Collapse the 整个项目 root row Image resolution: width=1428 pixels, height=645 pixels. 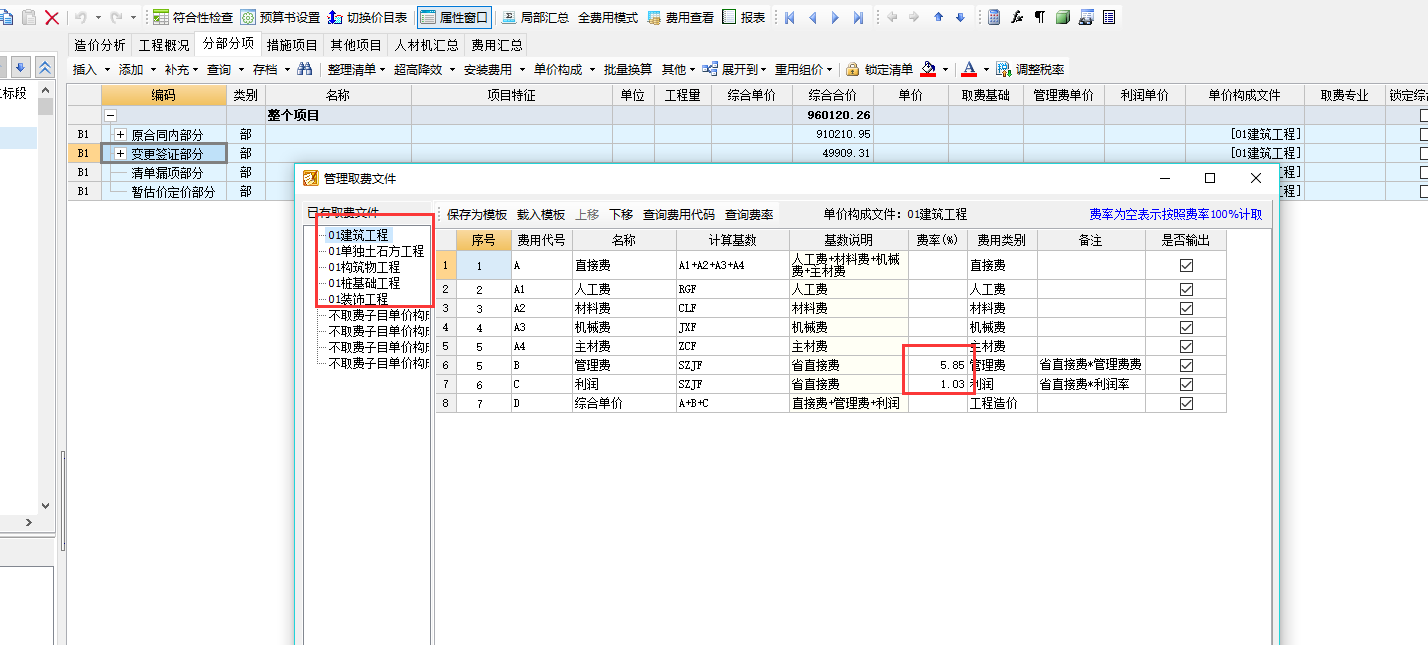[110, 116]
